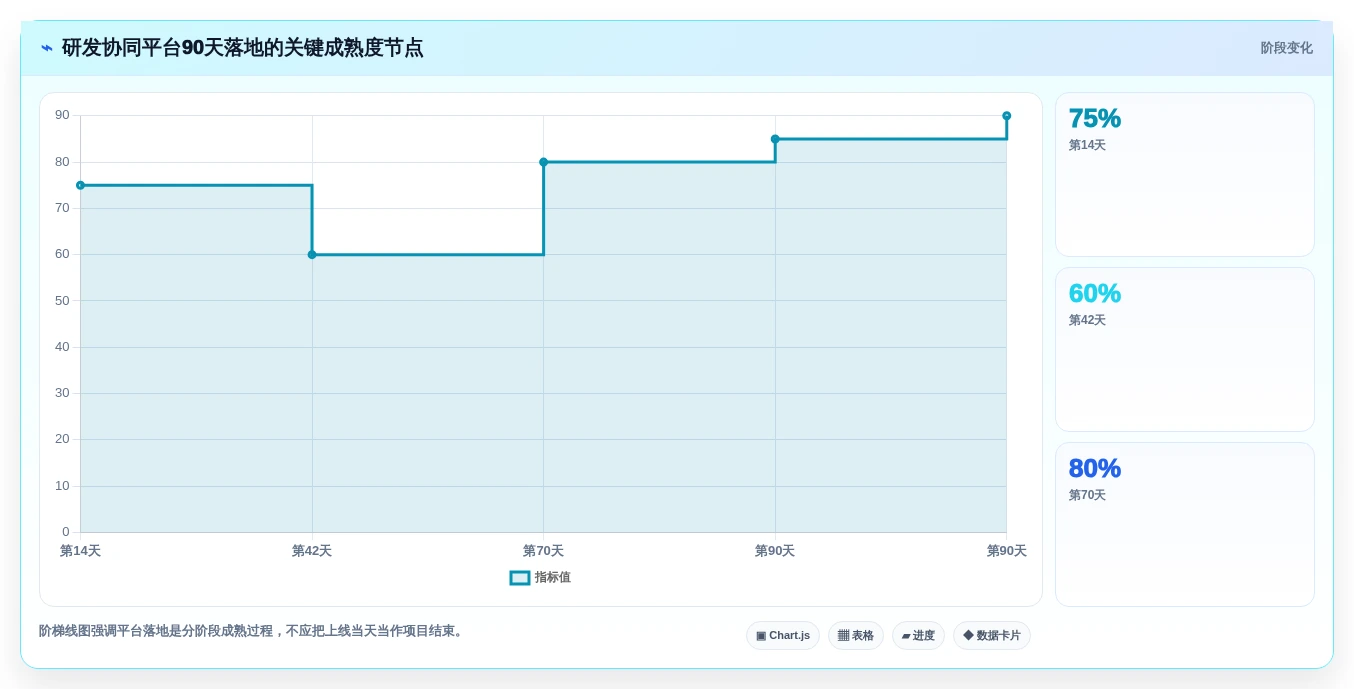Viewport: 1354px width, 689px height.
Task: Click the final data point at value 90
Action: click(1007, 116)
